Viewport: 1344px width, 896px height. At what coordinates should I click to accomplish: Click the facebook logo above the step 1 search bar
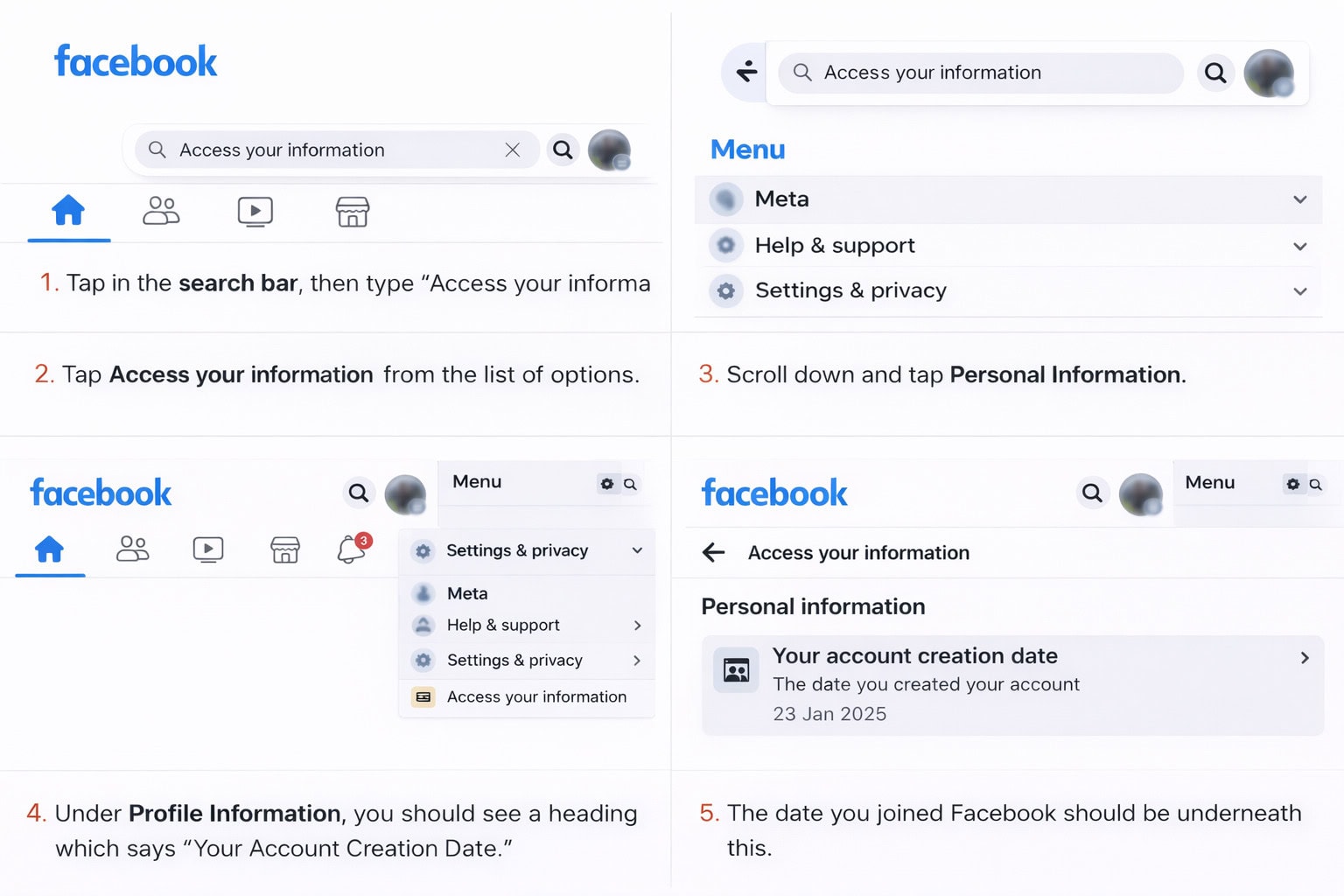[136, 62]
